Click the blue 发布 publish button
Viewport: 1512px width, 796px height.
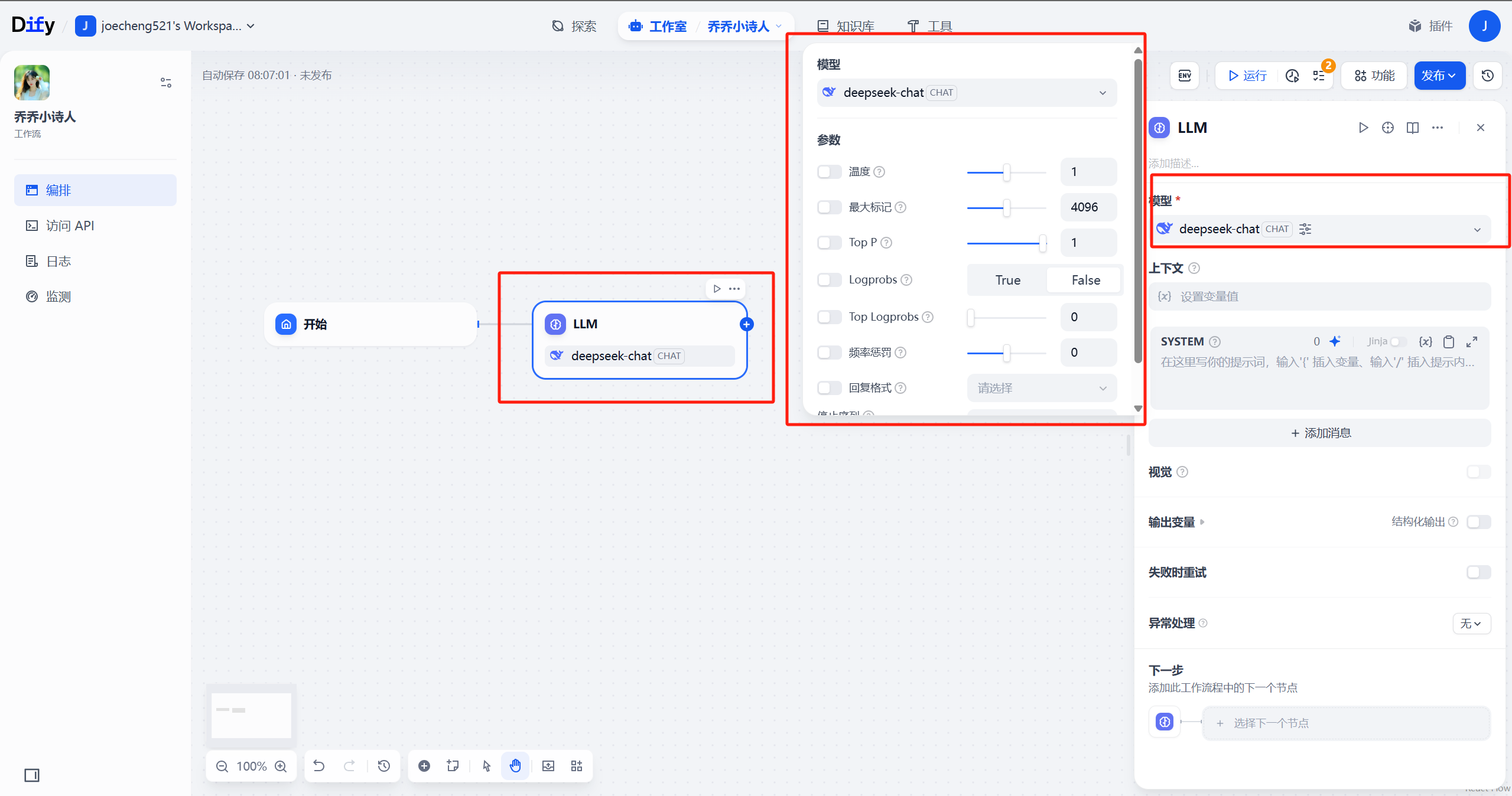tap(1439, 76)
